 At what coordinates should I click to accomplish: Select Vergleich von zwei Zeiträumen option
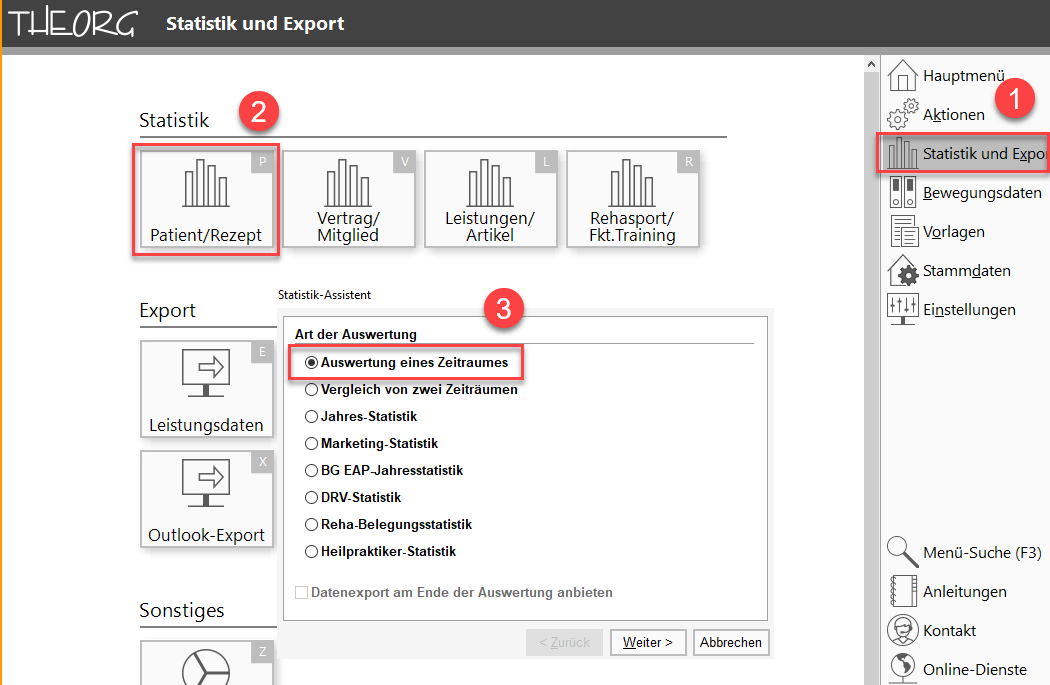[x=312, y=390]
